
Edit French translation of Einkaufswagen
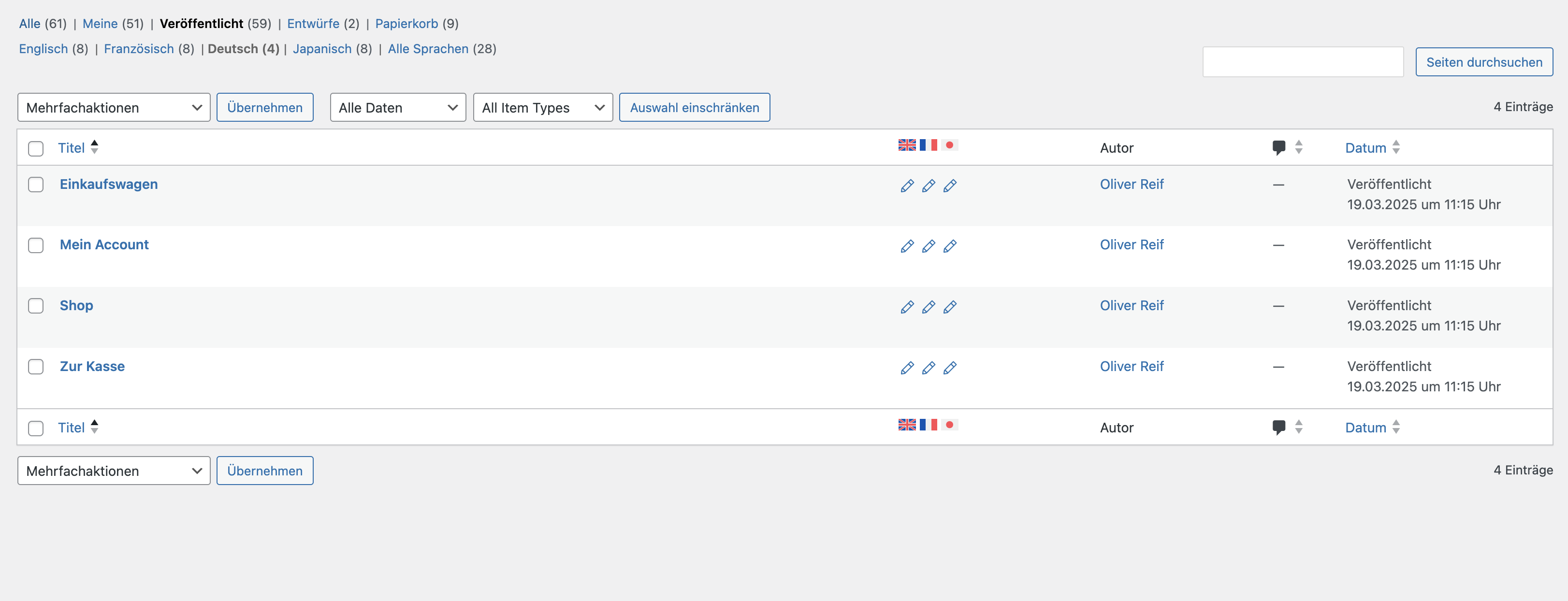pyautogui.click(x=928, y=186)
